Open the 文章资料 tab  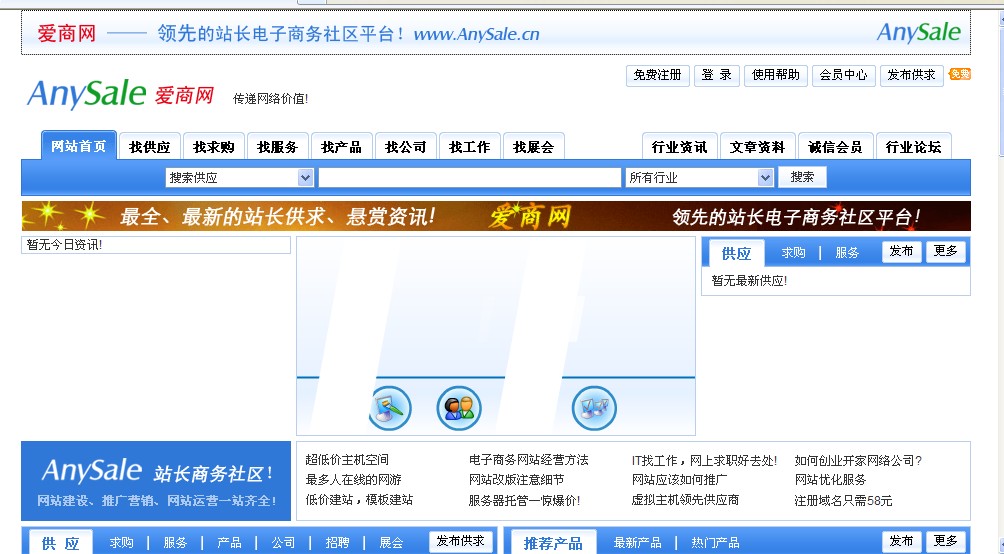click(757, 147)
